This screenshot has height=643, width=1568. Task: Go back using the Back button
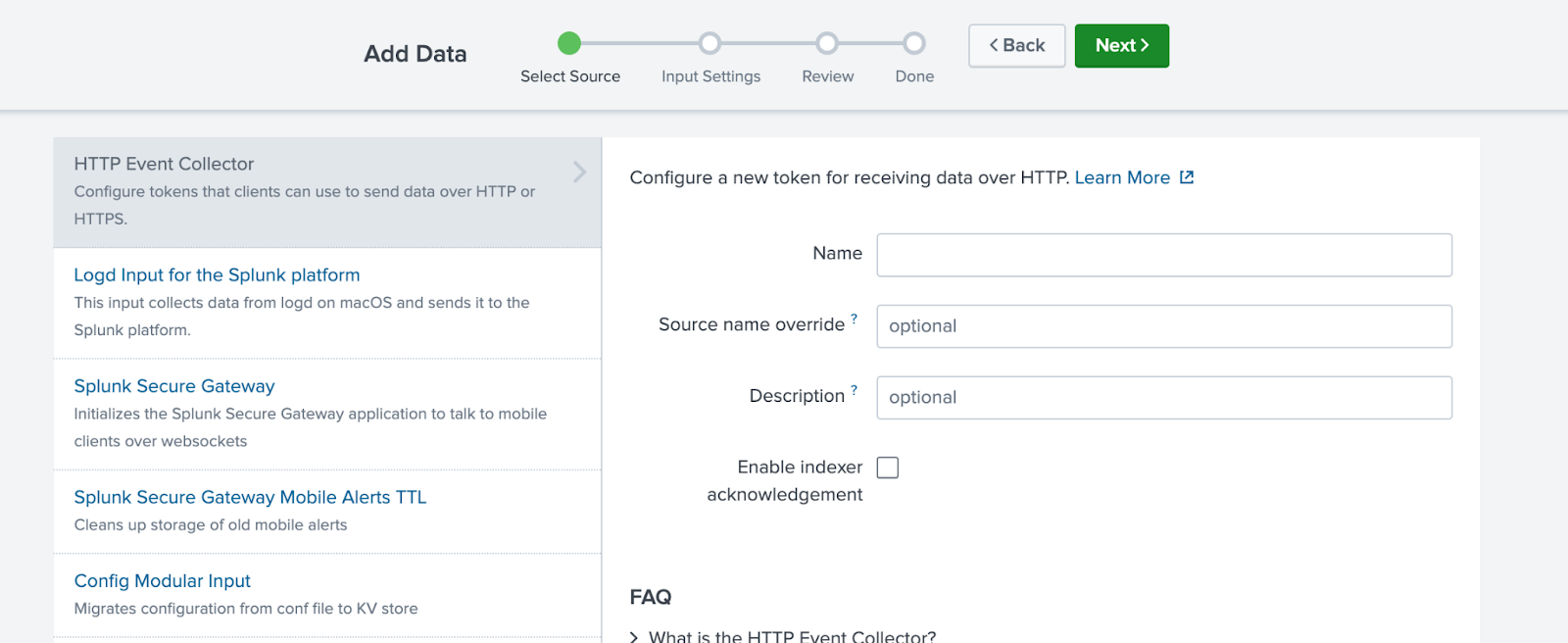pos(1016,46)
